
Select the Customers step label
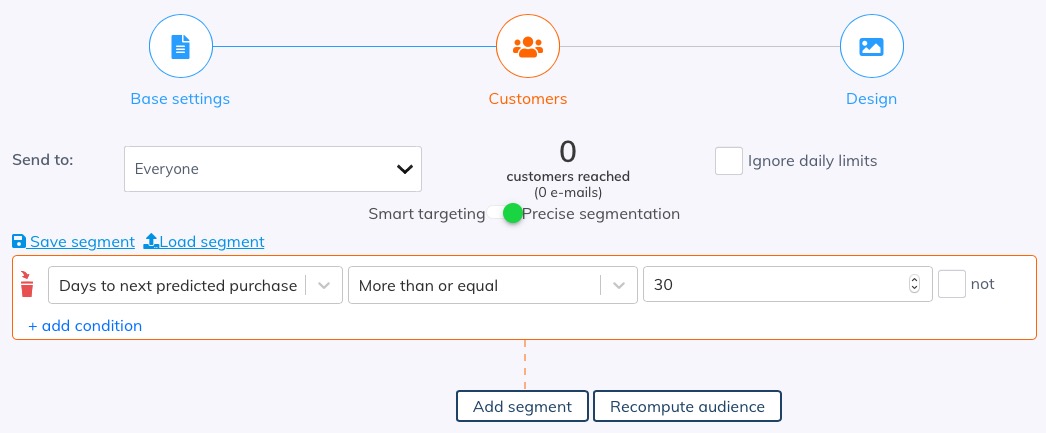[527, 99]
